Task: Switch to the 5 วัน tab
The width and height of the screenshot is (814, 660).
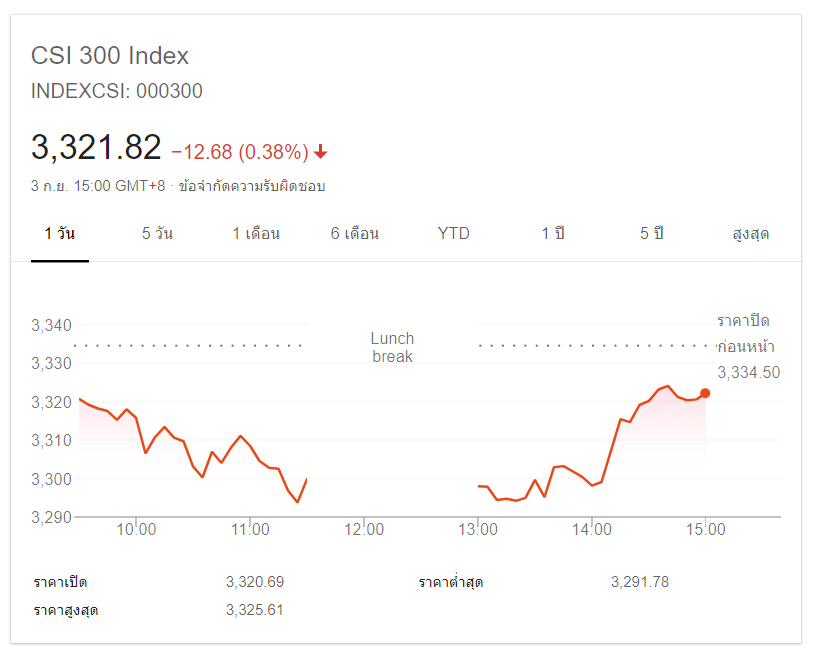Action: click(158, 234)
